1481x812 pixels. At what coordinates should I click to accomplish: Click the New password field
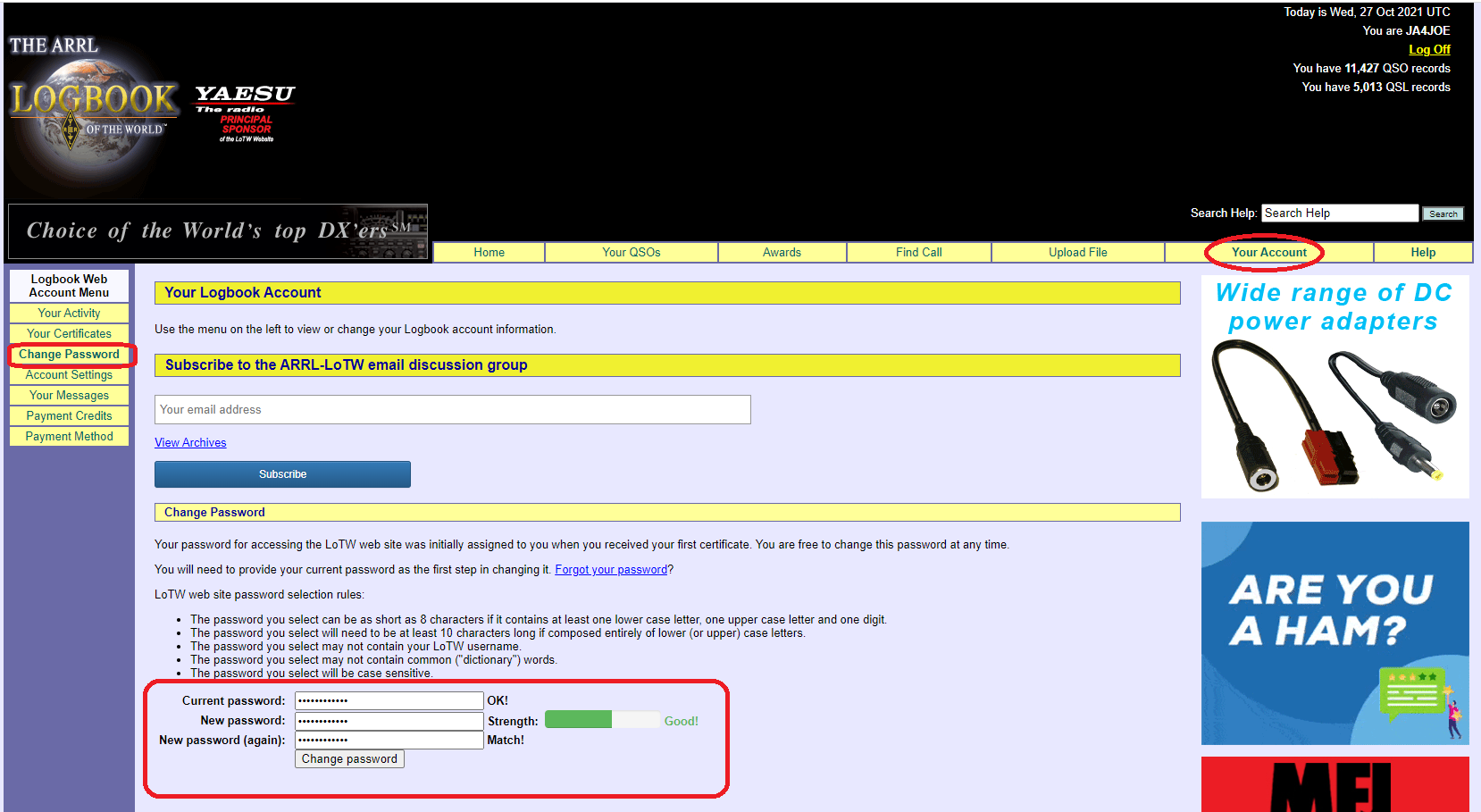[x=389, y=721]
